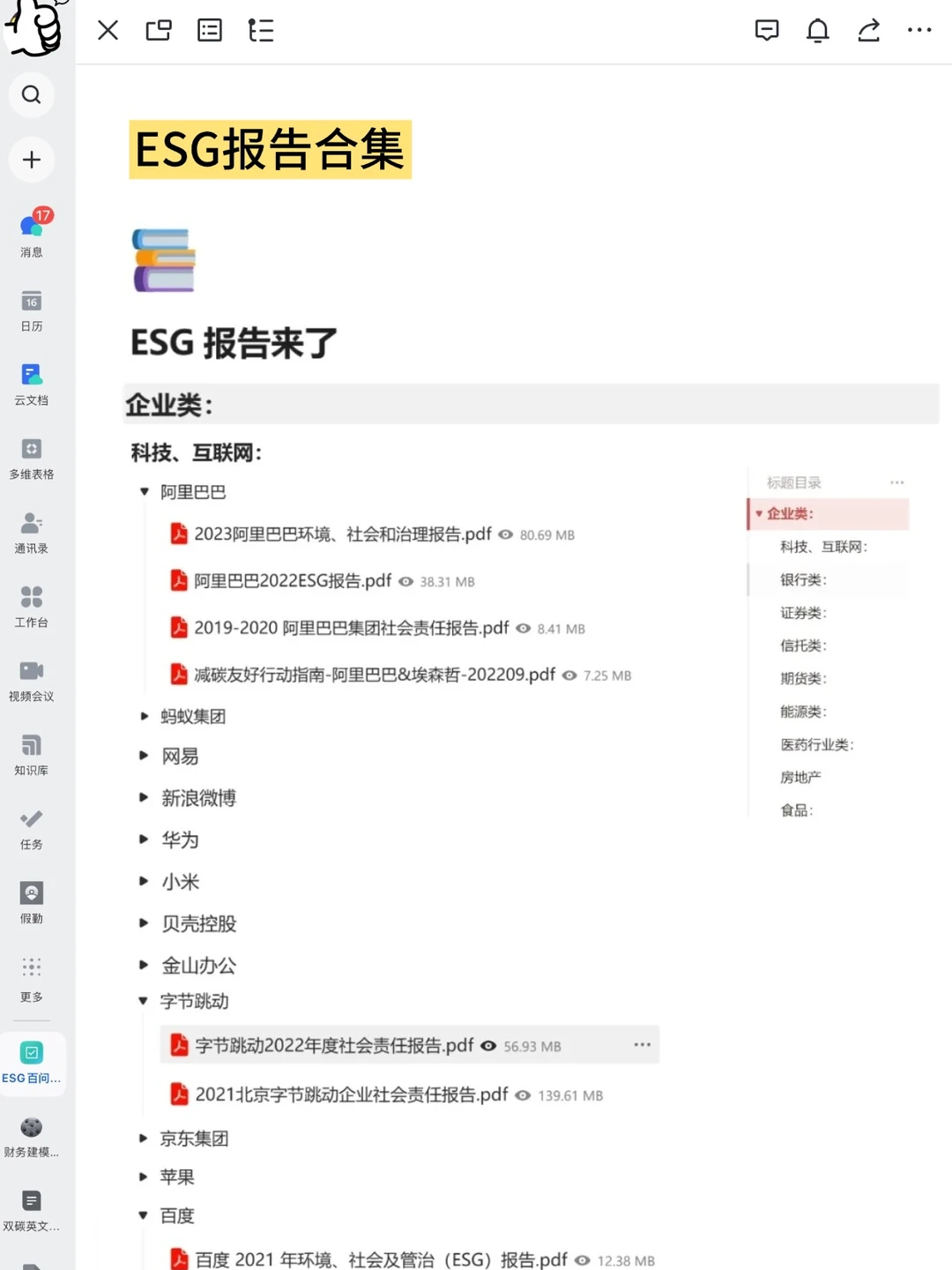Preview 减碳友好行动指南 pdf via eye icon
The image size is (952, 1270).
569,675
